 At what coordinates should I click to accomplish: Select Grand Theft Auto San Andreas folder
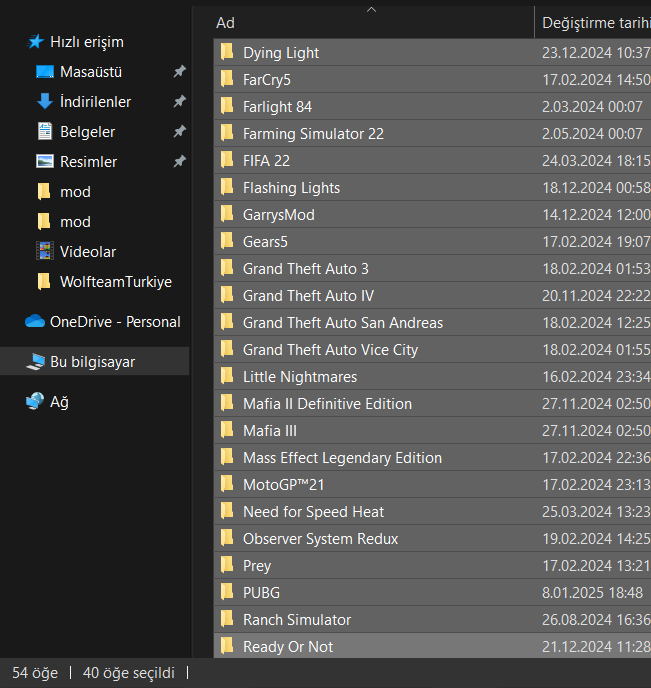(343, 322)
